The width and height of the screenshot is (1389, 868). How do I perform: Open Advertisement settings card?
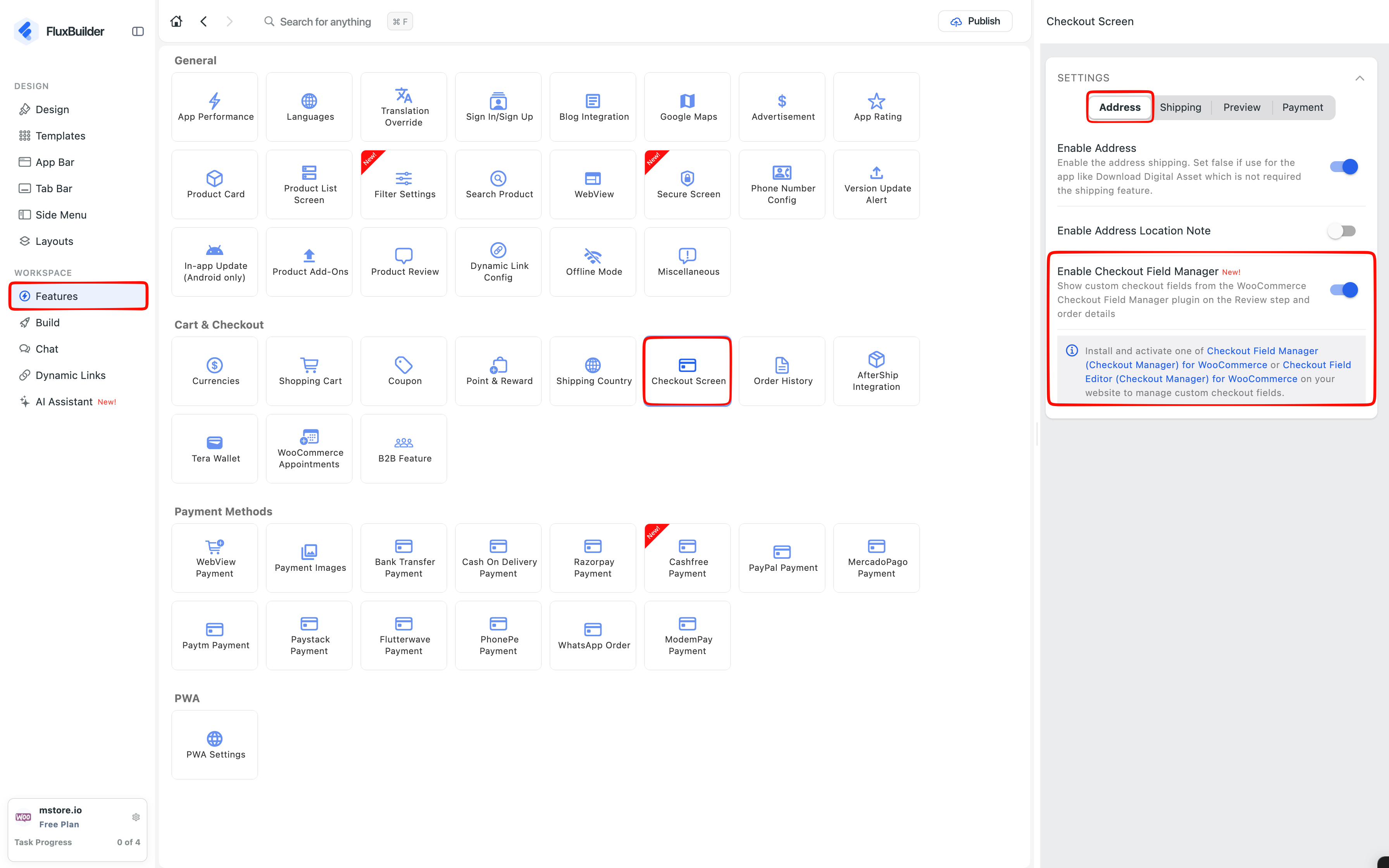click(x=782, y=107)
